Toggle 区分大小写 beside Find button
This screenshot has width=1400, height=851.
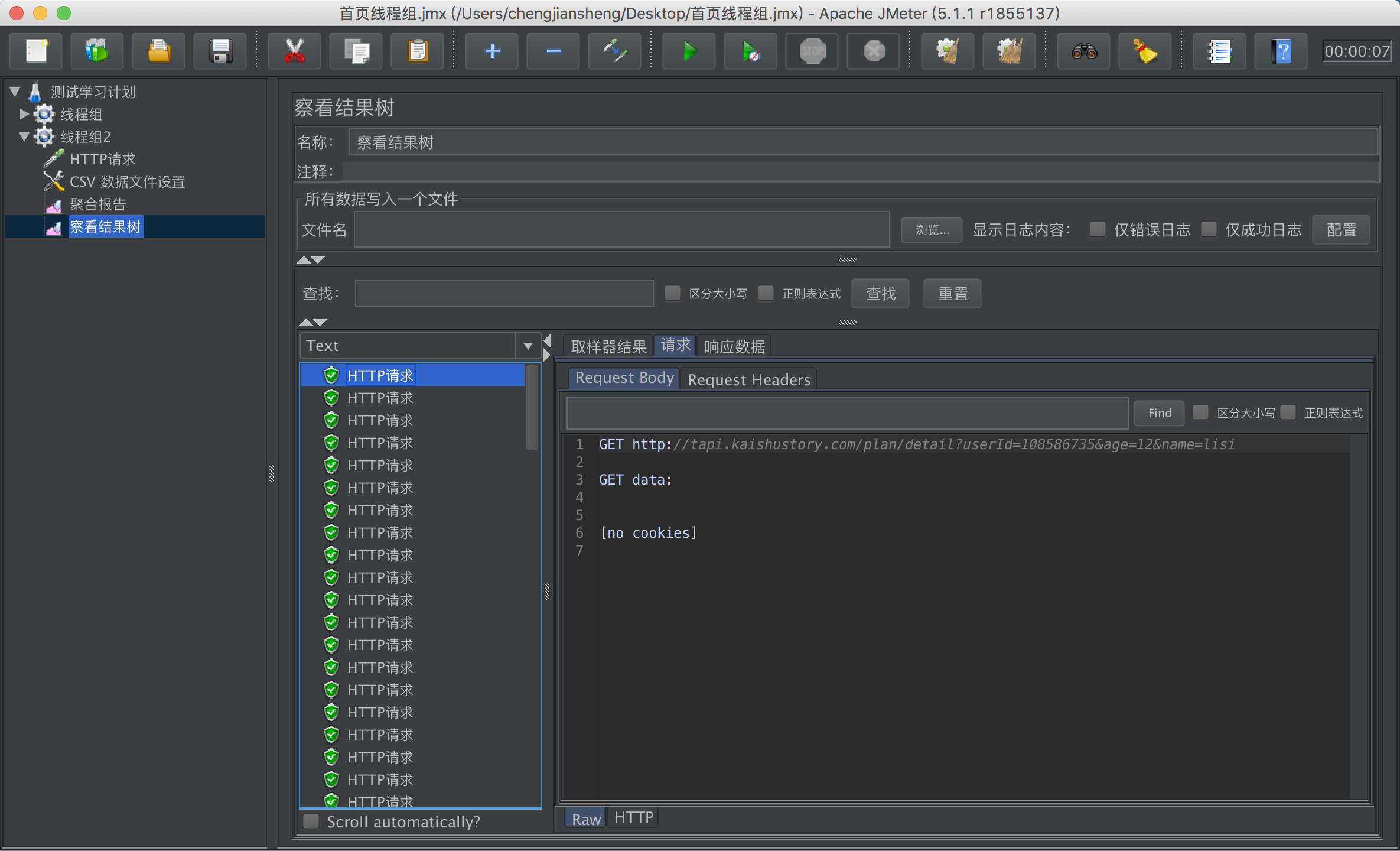(x=1200, y=412)
